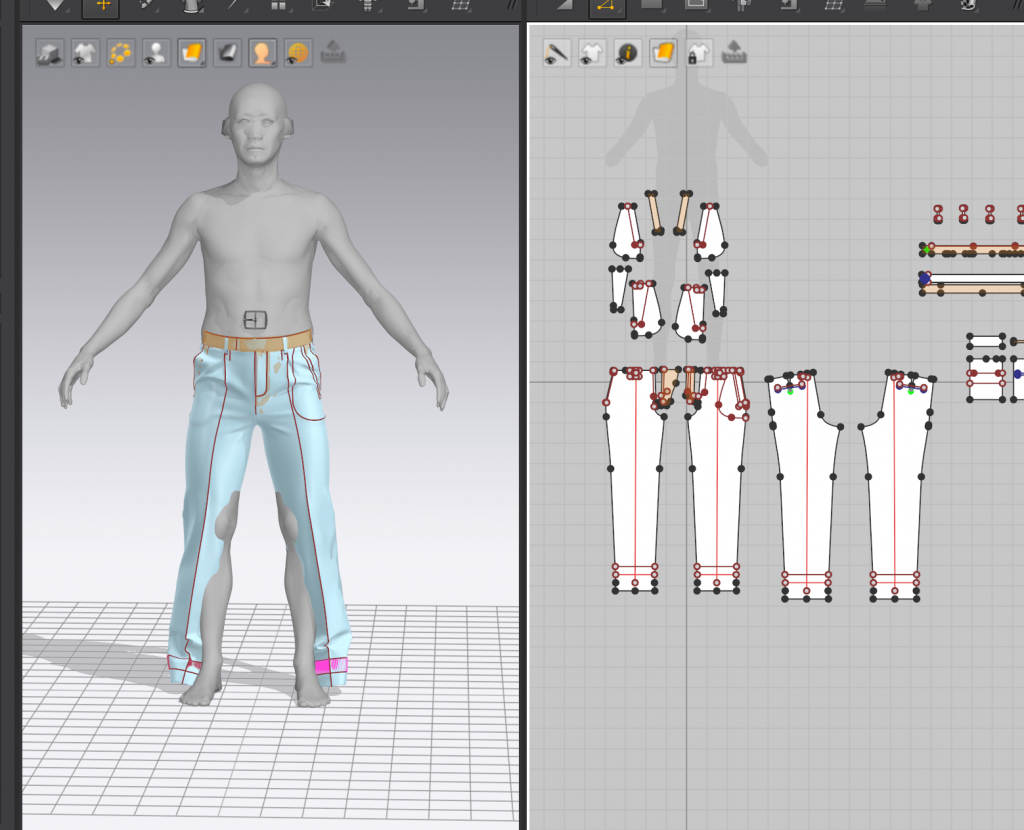Show arrangement points with orange dotted circle icon

pyautogui.click(x=120, y=53)
